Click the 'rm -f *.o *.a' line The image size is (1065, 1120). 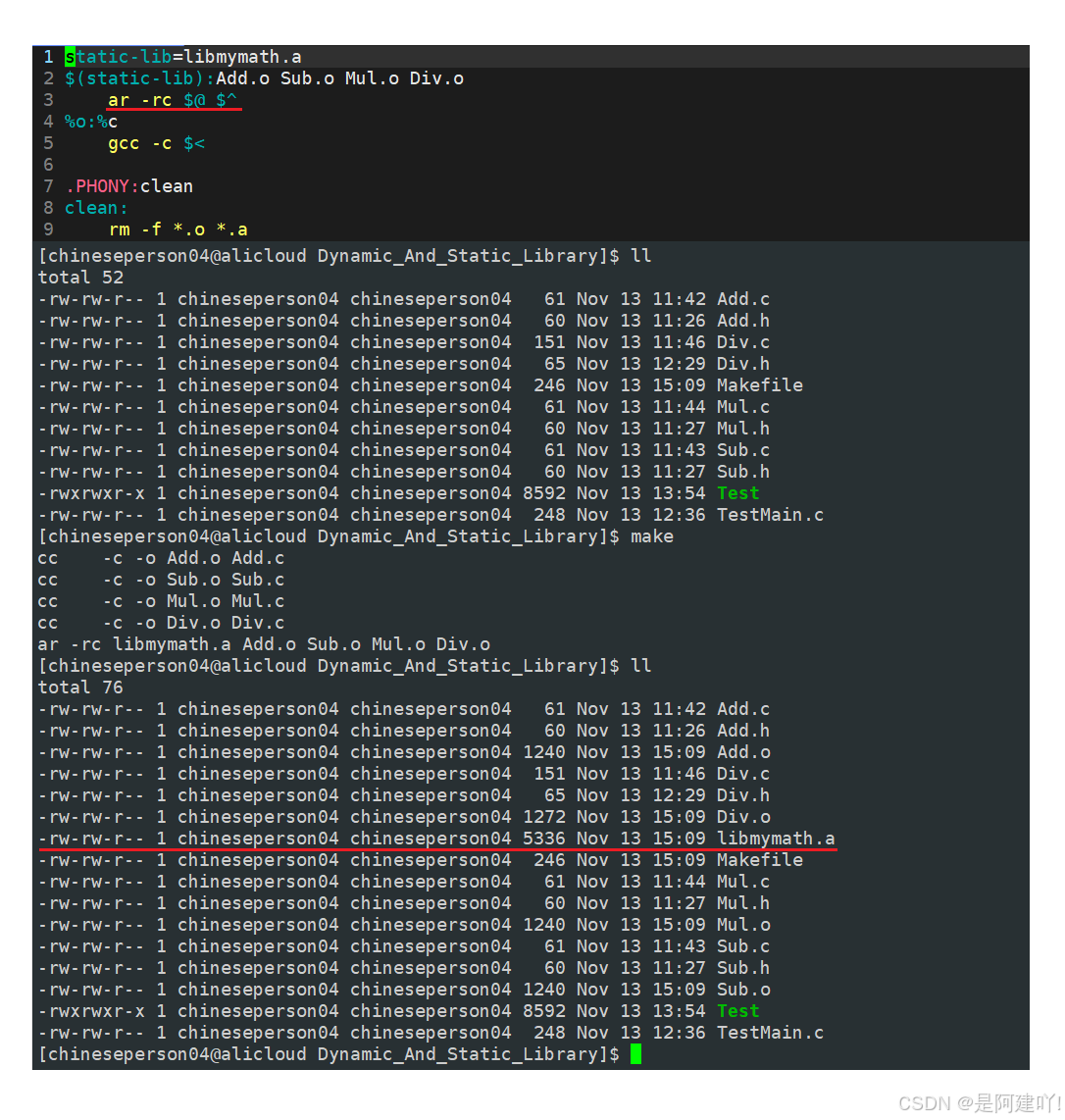click(x=177, y=229)
